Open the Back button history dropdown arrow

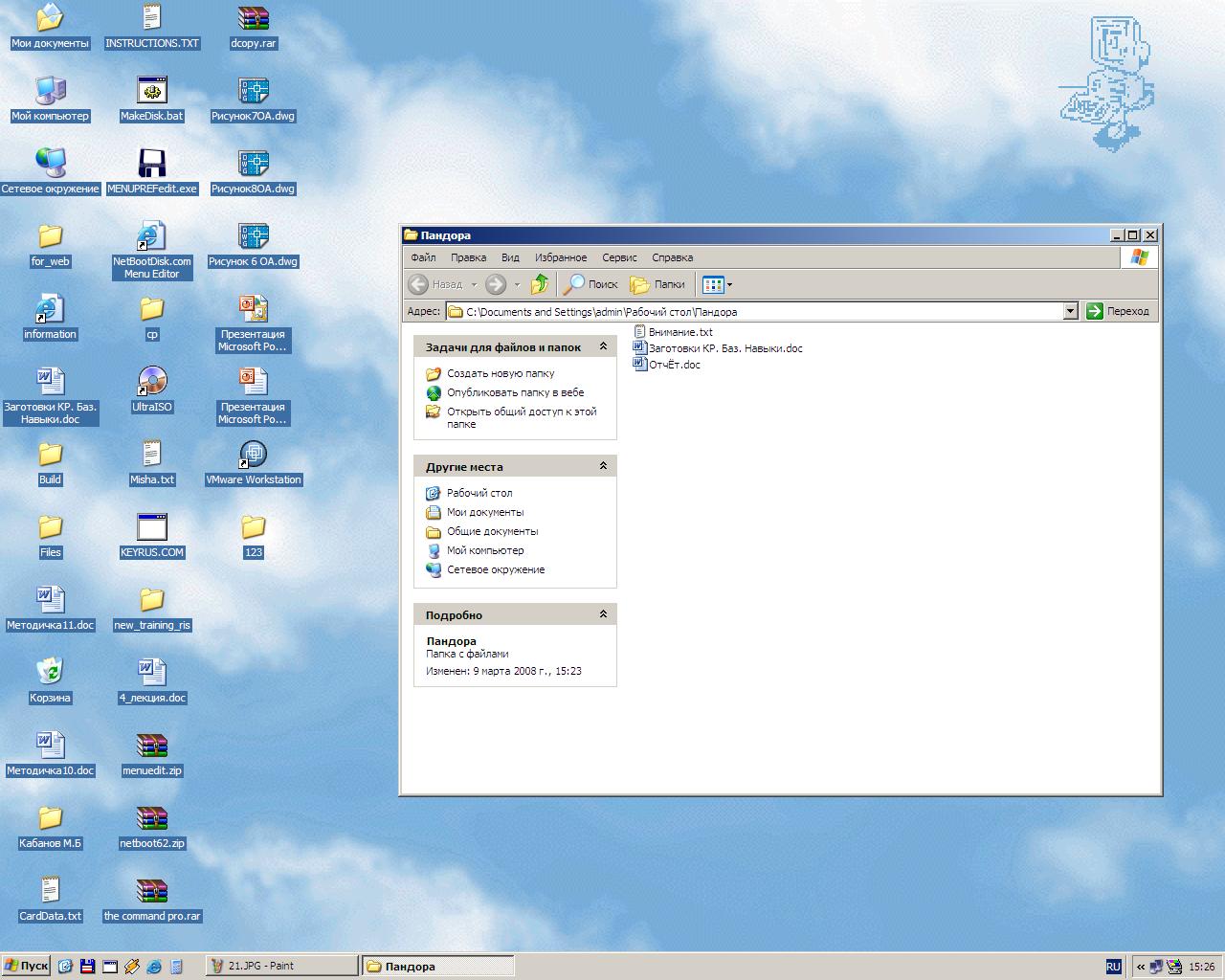tap(474, 284)
